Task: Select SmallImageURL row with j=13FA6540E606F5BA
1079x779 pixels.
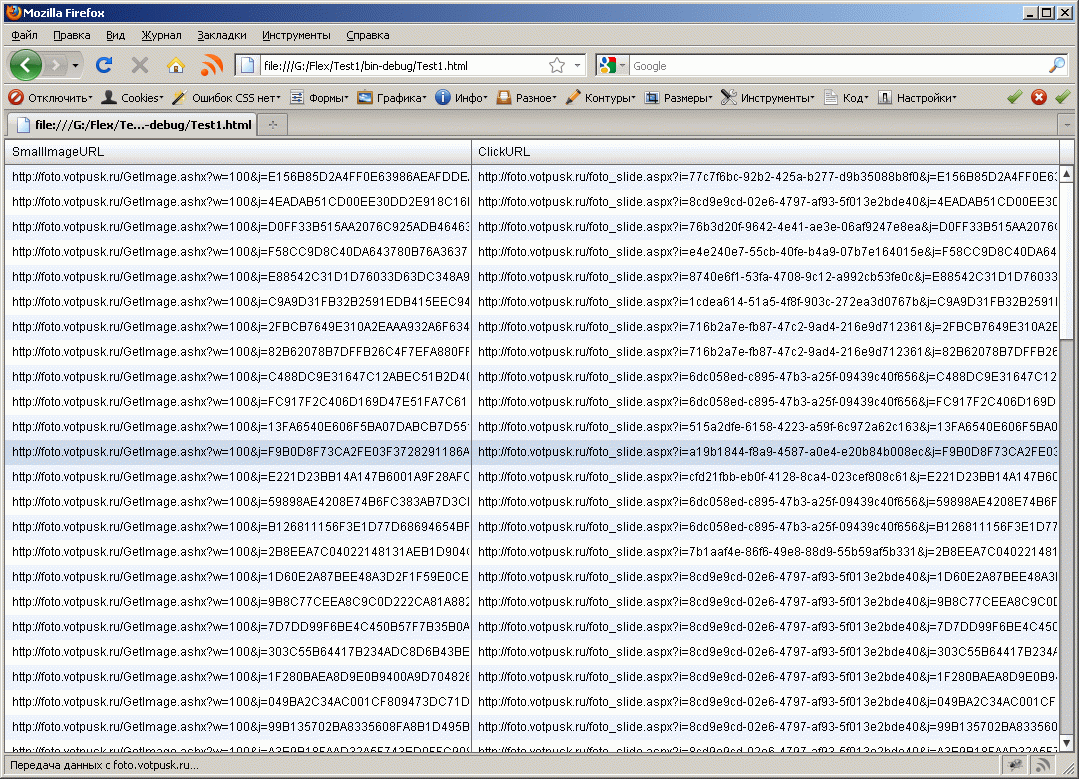Action: click(x=238, y=427)
